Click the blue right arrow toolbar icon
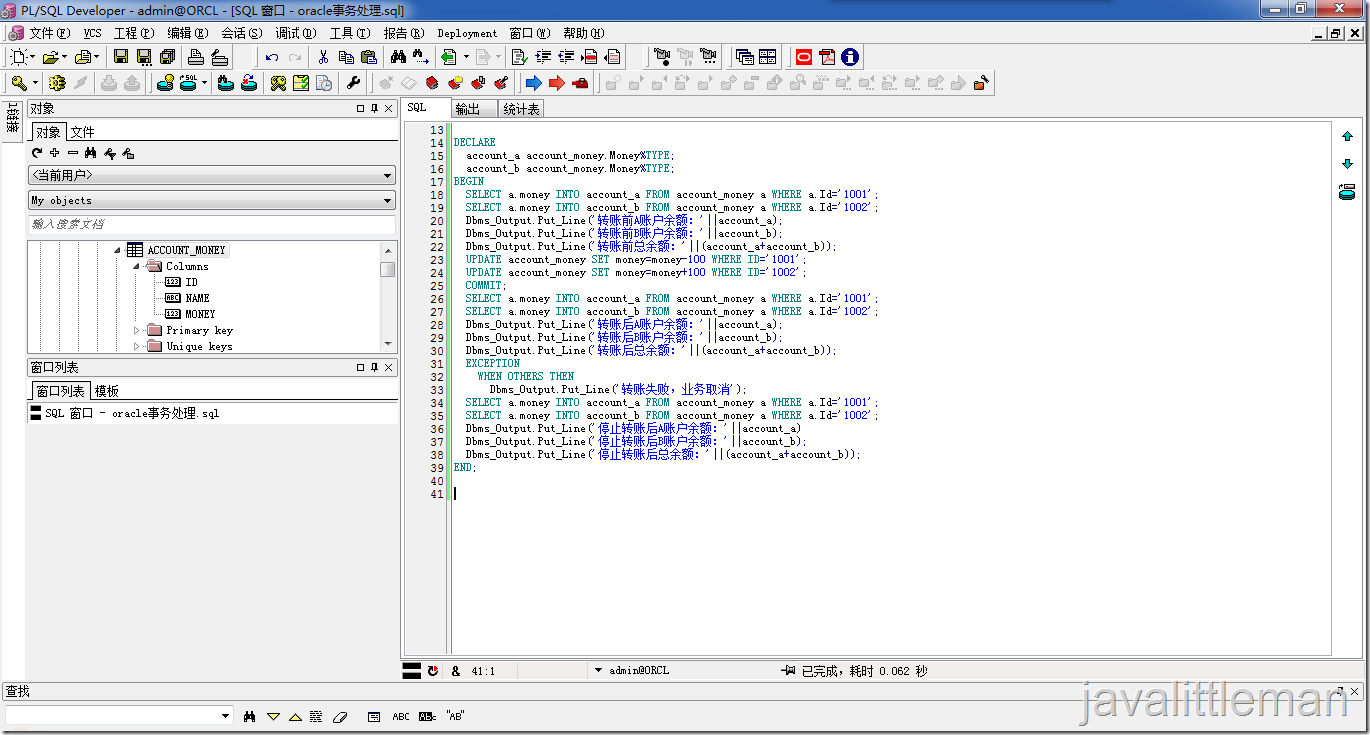This screenshot has width=1370, height=735. click(534, 83)
